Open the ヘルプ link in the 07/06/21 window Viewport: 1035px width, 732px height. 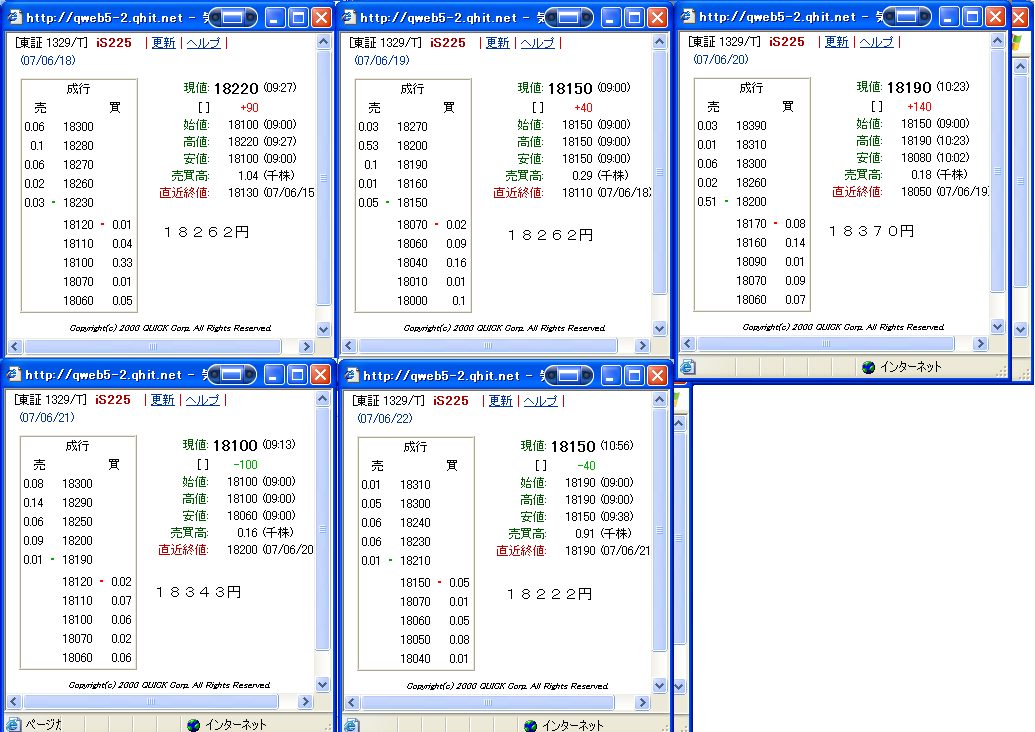tap(203, 400)
